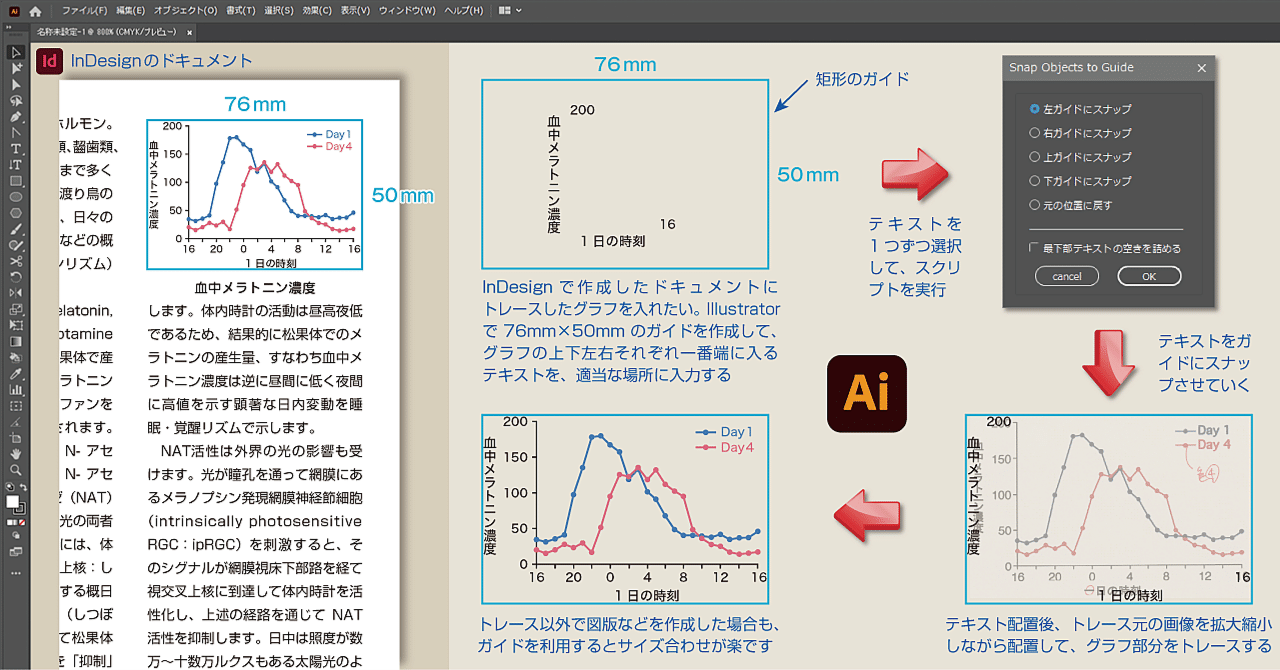Image resolution: width=1280 pixels, height=670 pixels.
Task: Select the 右ガイドにスナップ radio button
Action: coord(1034,132)
